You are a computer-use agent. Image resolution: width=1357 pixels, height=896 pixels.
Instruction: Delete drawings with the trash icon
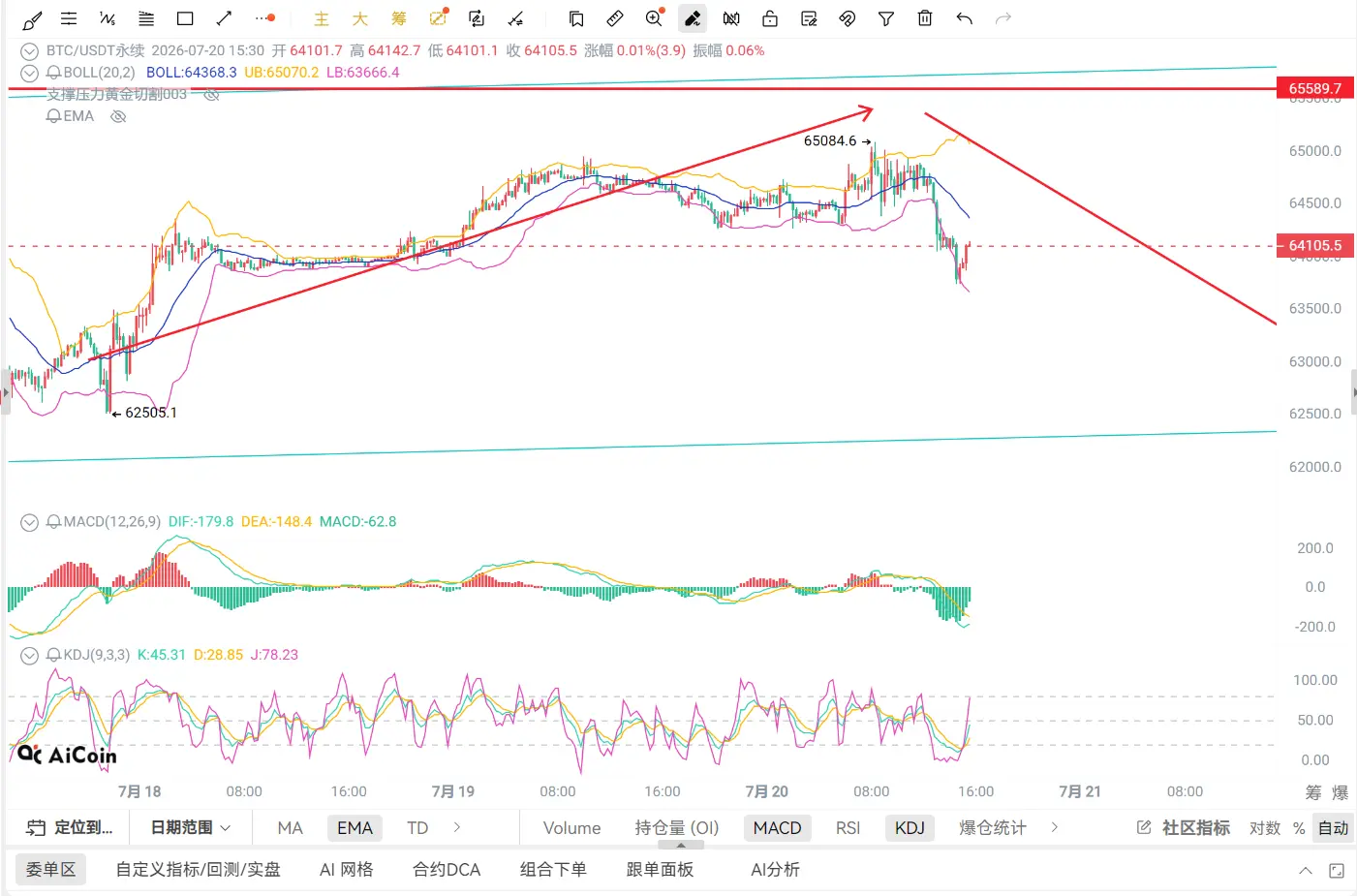(x=925, y=18)
